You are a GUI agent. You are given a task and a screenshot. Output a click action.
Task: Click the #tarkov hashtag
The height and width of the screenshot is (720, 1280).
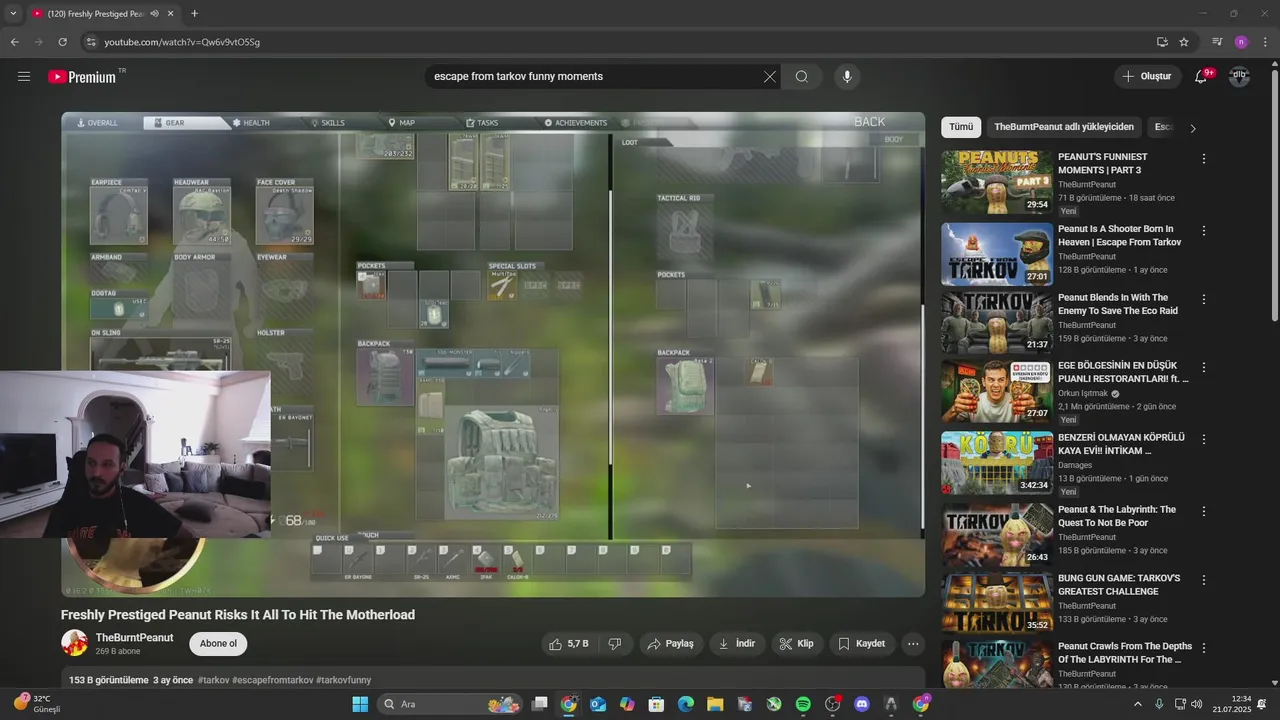(213, 680)
